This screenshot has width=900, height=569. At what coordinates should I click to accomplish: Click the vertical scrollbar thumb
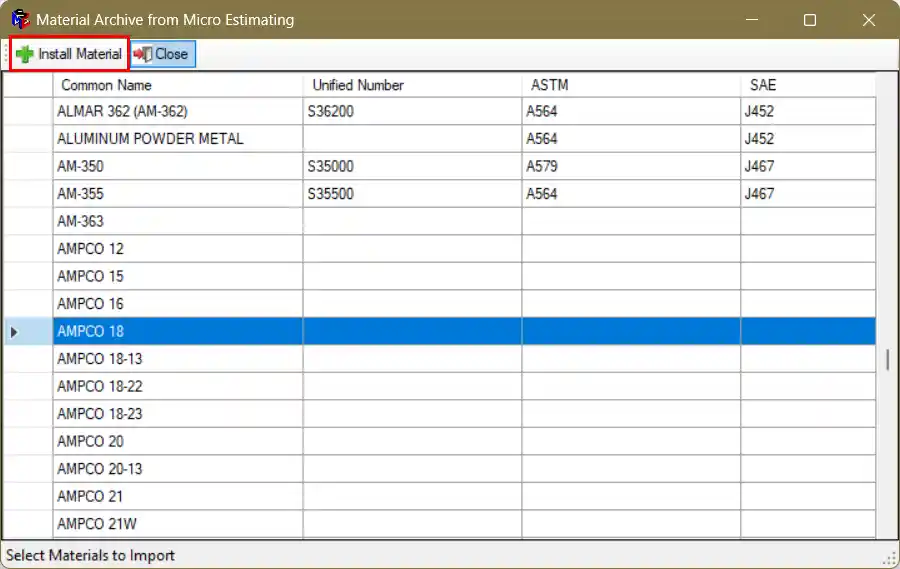point(887,360)
